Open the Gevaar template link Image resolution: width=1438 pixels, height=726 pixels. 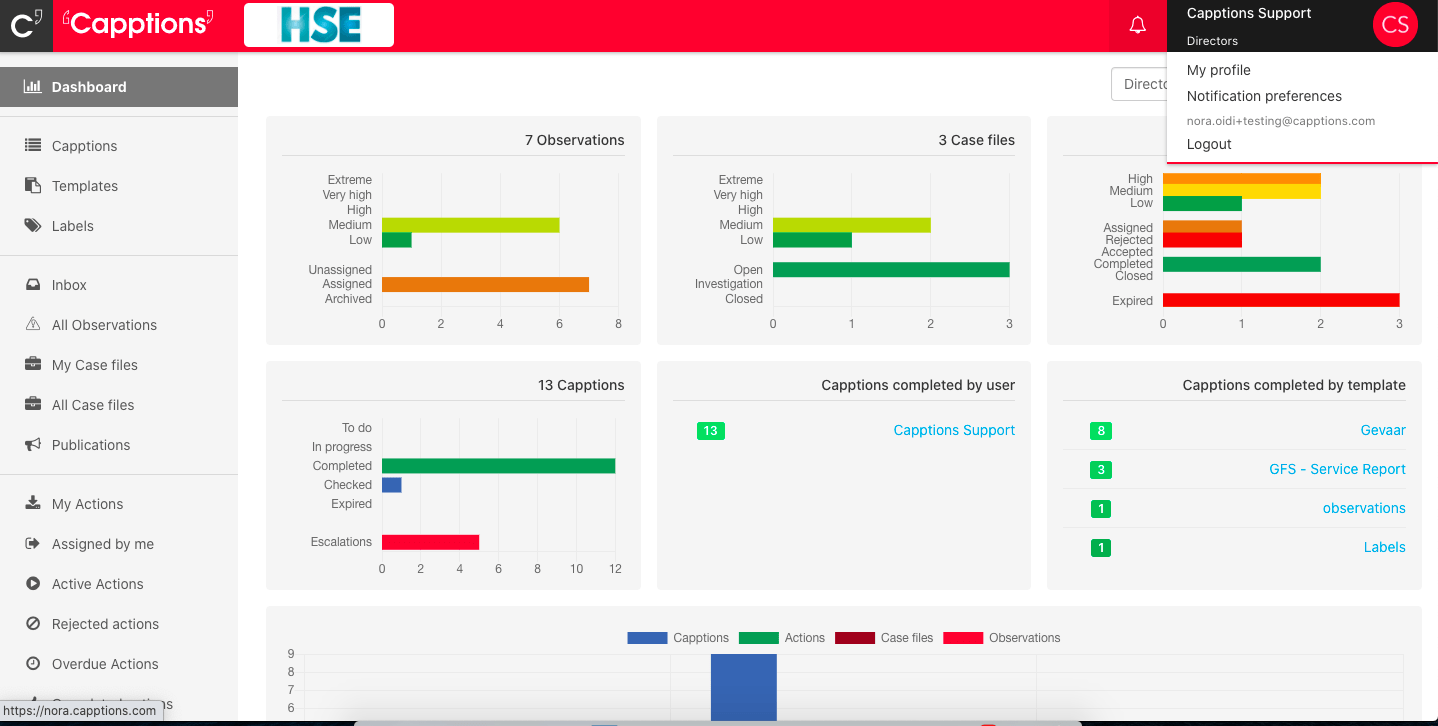[x=1383, y=430]
